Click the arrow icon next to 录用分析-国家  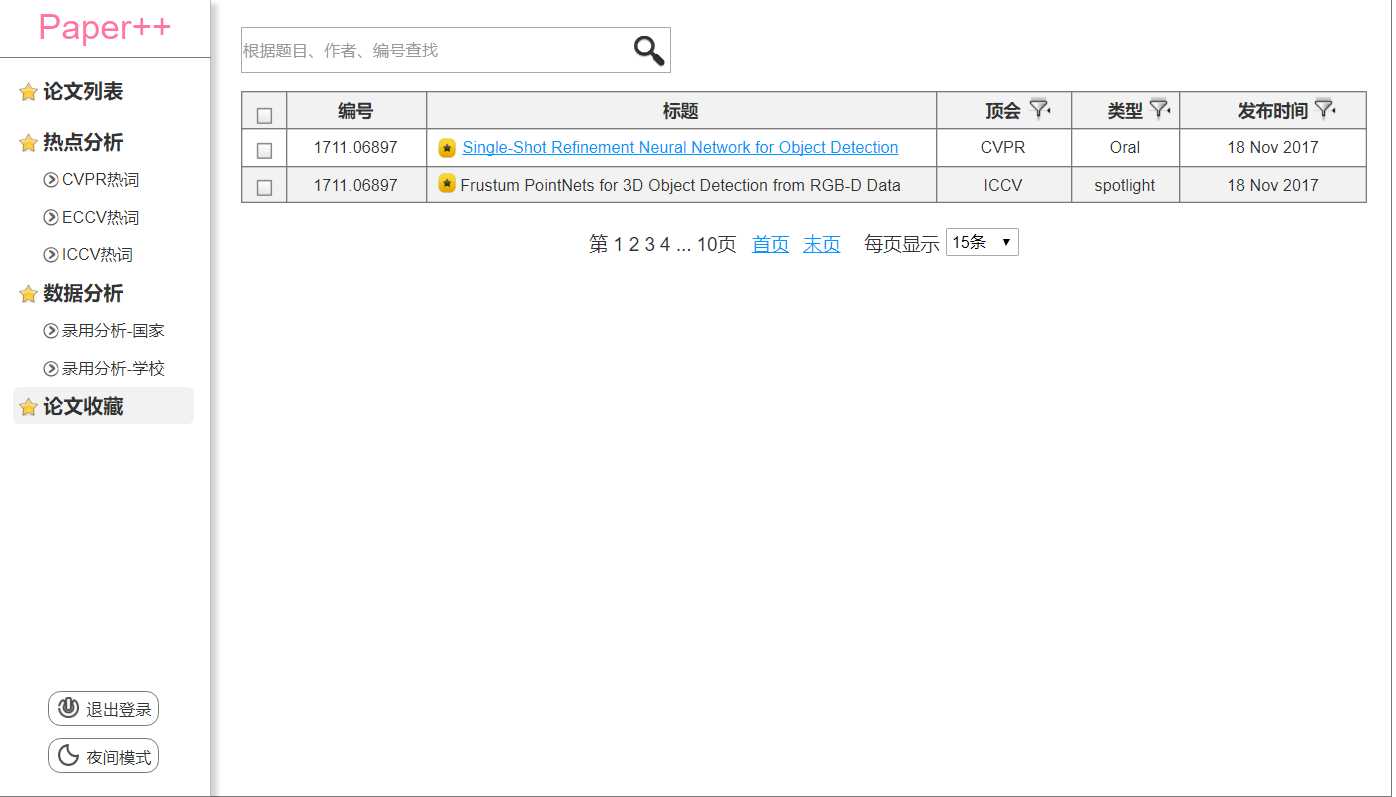[x=51, y=331]
